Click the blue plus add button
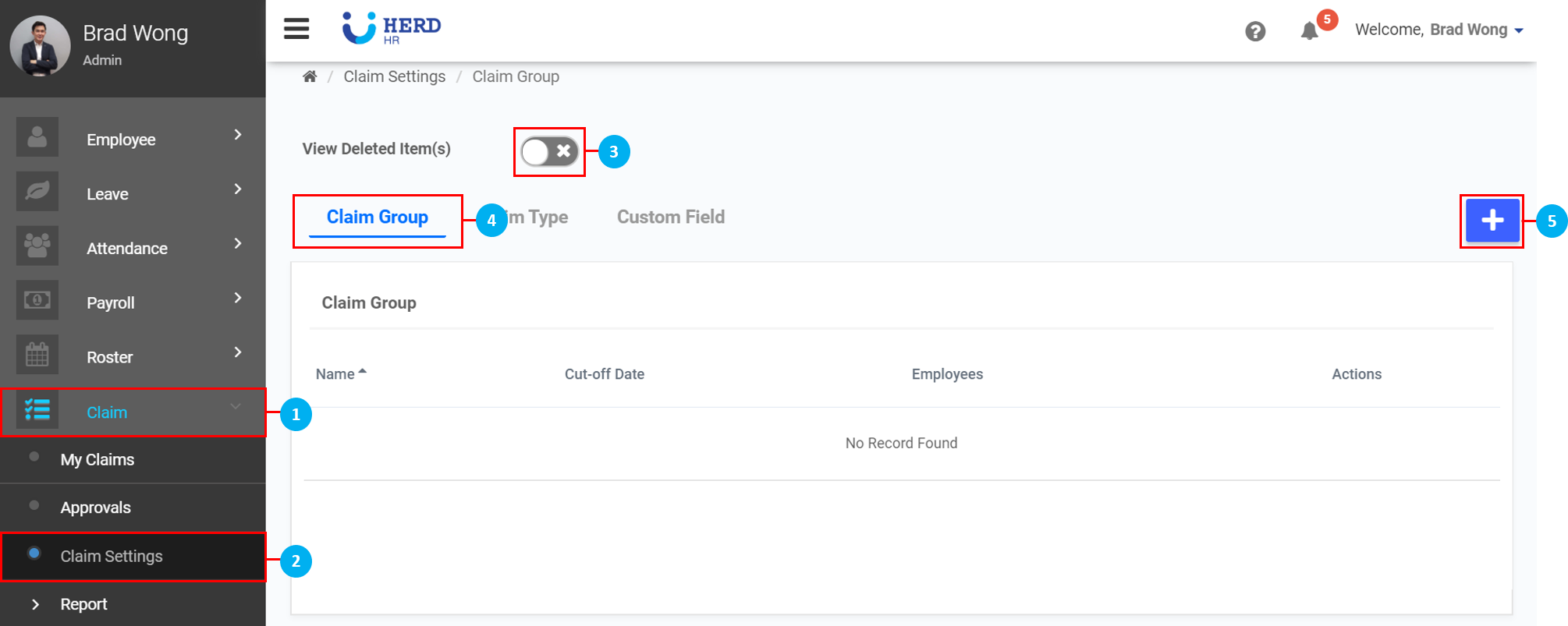This screenshot has height=626, width=1568. (1492, 221)
